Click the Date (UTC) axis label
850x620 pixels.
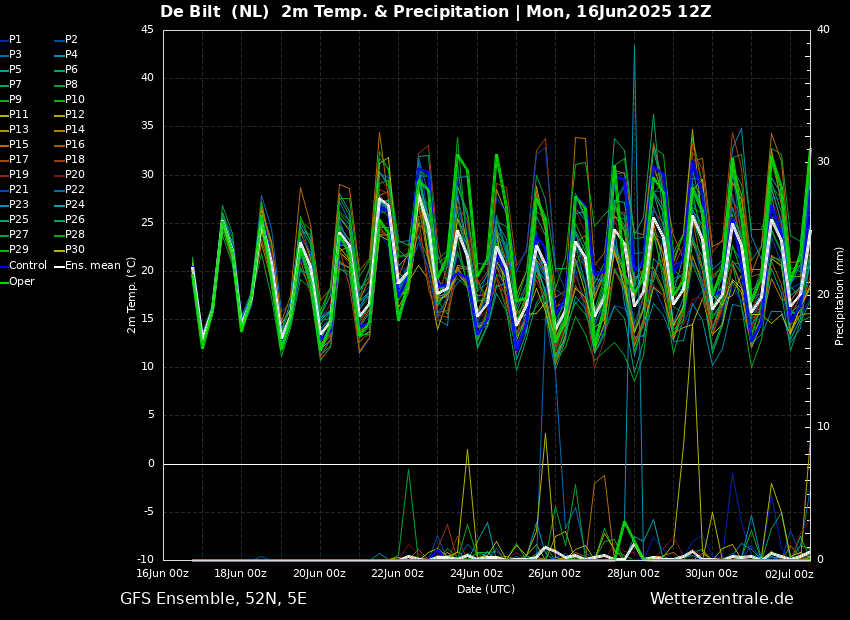point(486,590)
